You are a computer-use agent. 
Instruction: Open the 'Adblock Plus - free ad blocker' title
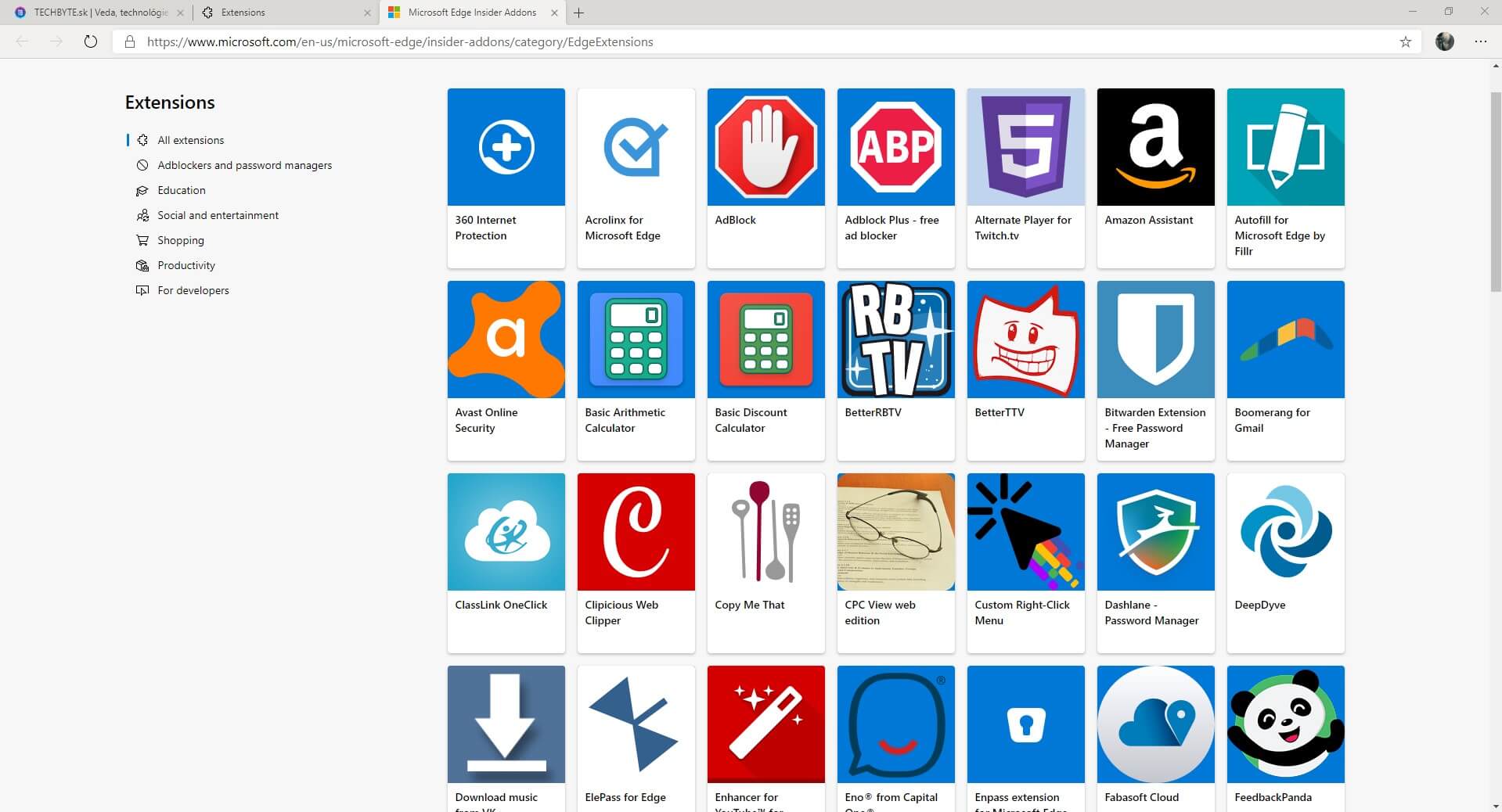pos(891,228)
